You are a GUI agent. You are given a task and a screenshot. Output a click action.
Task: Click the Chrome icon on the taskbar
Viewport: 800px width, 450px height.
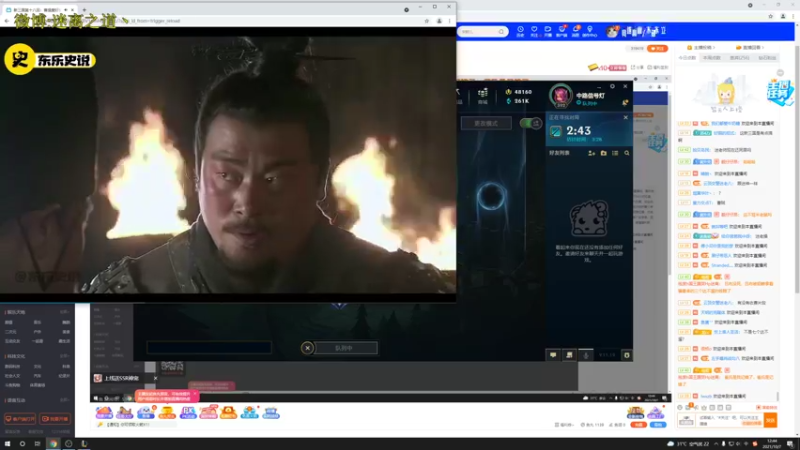pyautogui.click(x=53, y=444)
